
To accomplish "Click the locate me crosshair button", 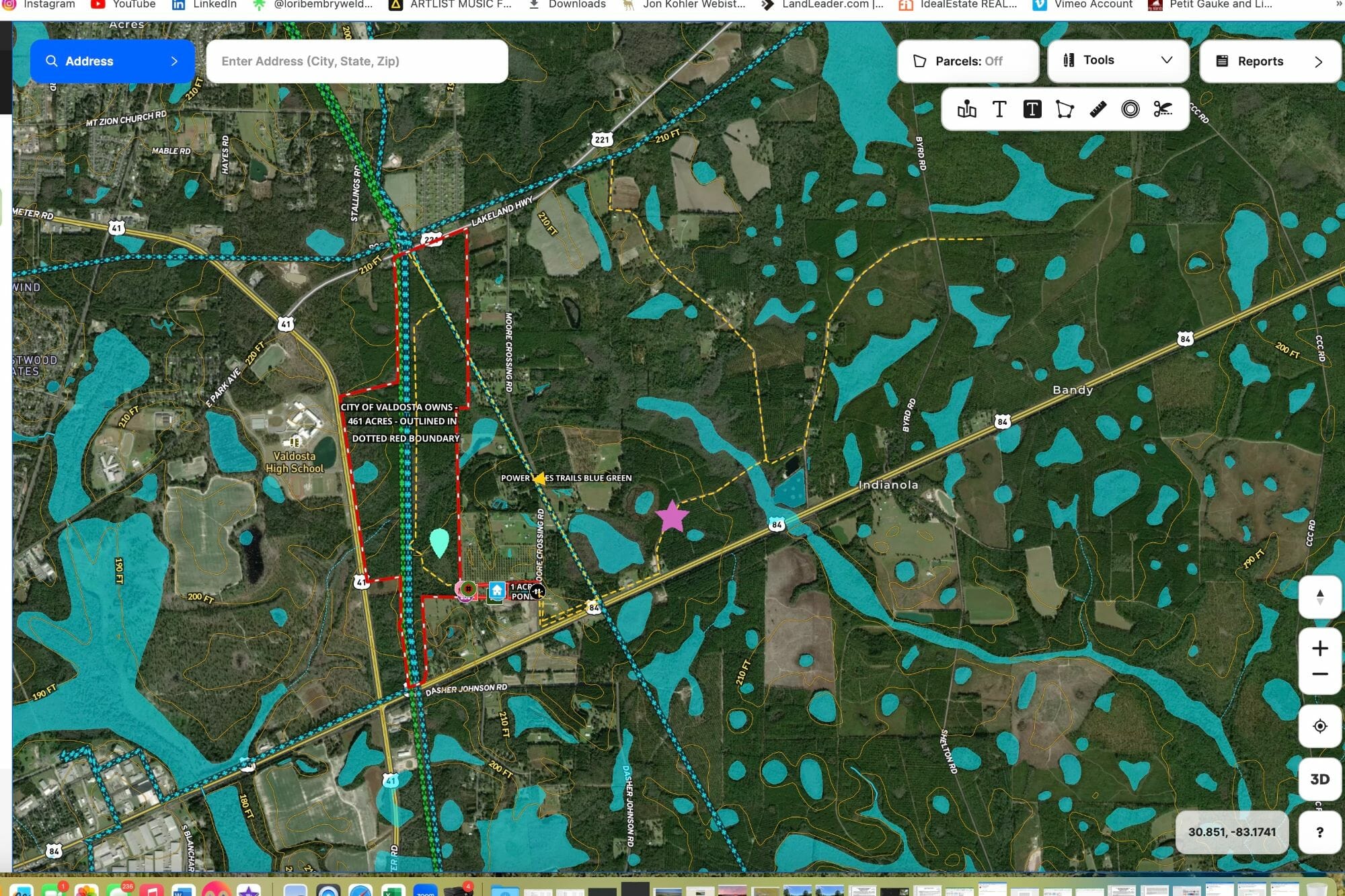I will point(1319,726).
